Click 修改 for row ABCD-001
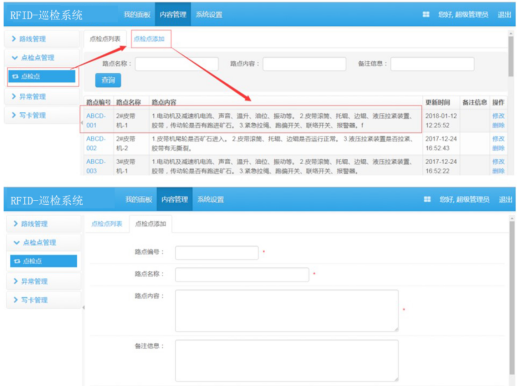Screen dimensions: 520x386 click(498, 116)
